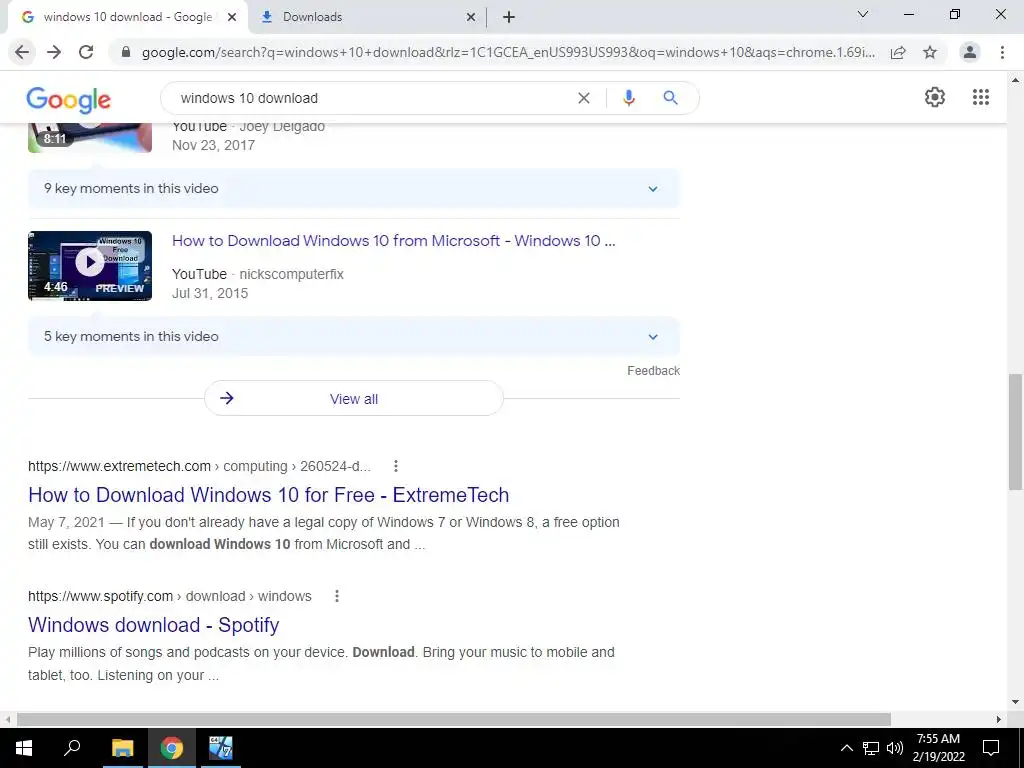The image size is (1024, 768).
Task: Submit Google search magnifier icon
Action: [x=670, y=98]
